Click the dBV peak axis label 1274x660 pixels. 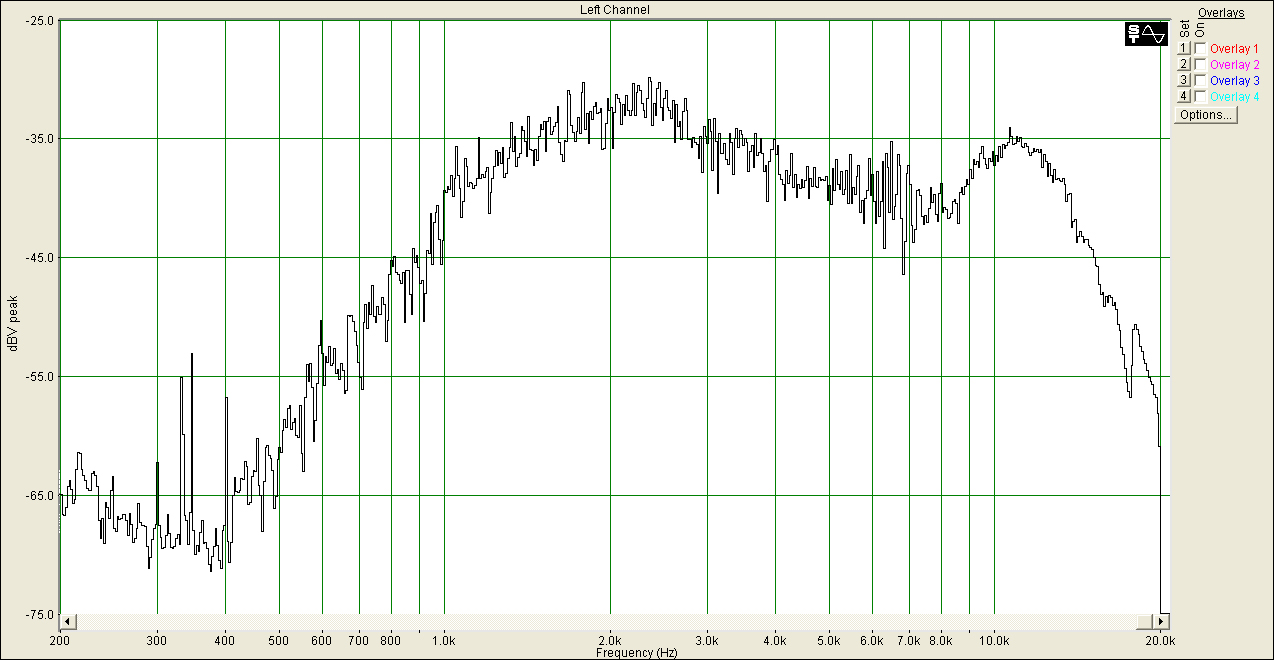[x=13, y=323]
